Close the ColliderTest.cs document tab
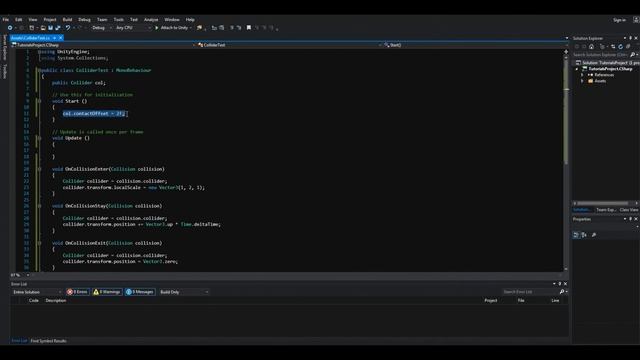640x360 pixels. (x=60, y=38)
